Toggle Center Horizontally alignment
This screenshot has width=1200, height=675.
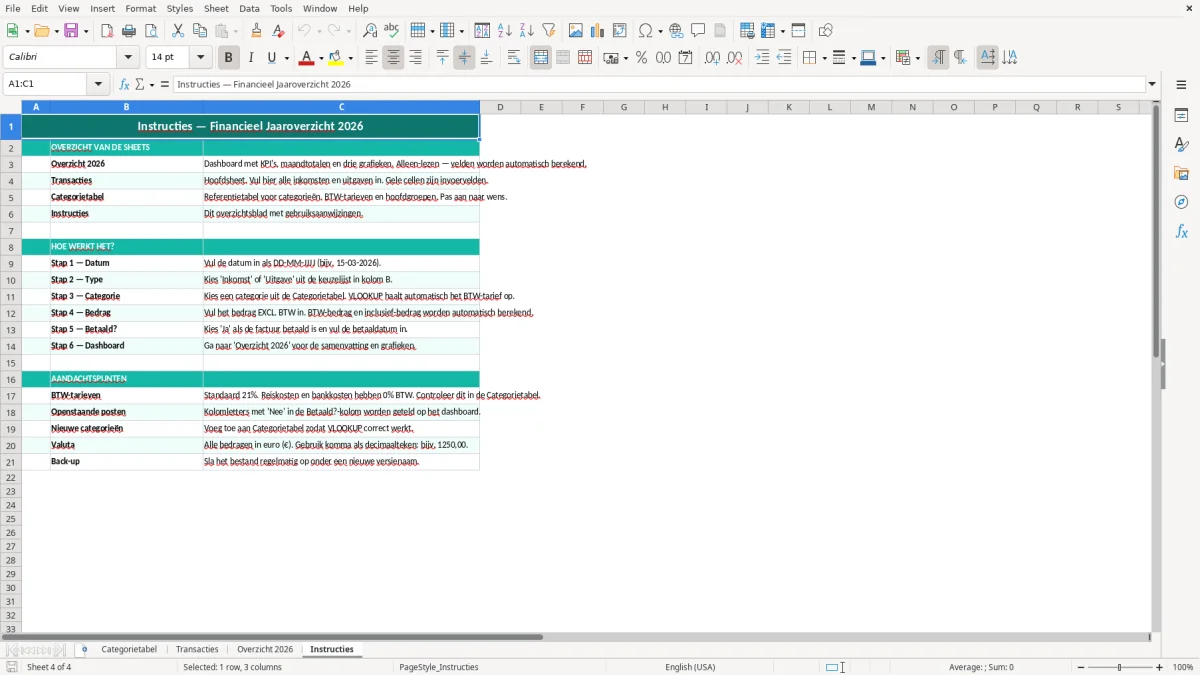point(394,58)
